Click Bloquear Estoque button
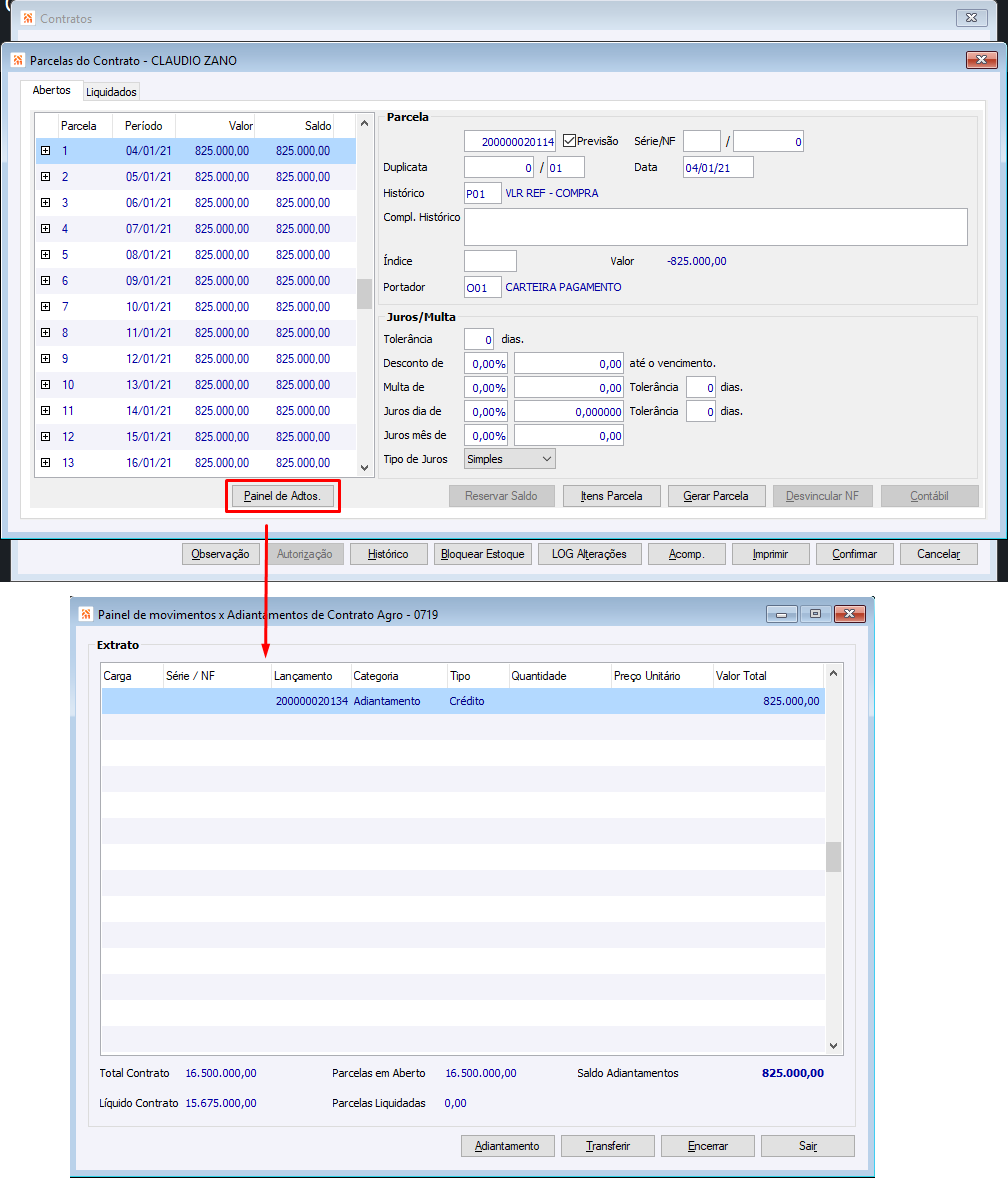Image resolution: width=1008 pixels, height=1178 pixels. click(x=482, y=554)
